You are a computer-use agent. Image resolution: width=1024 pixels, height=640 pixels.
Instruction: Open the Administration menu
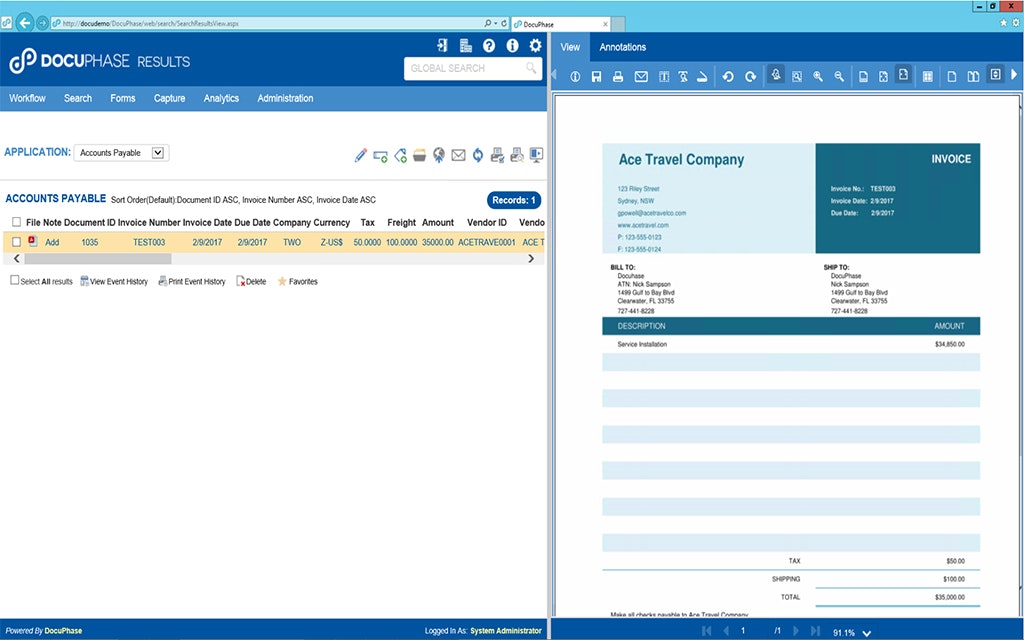point(285,98)
